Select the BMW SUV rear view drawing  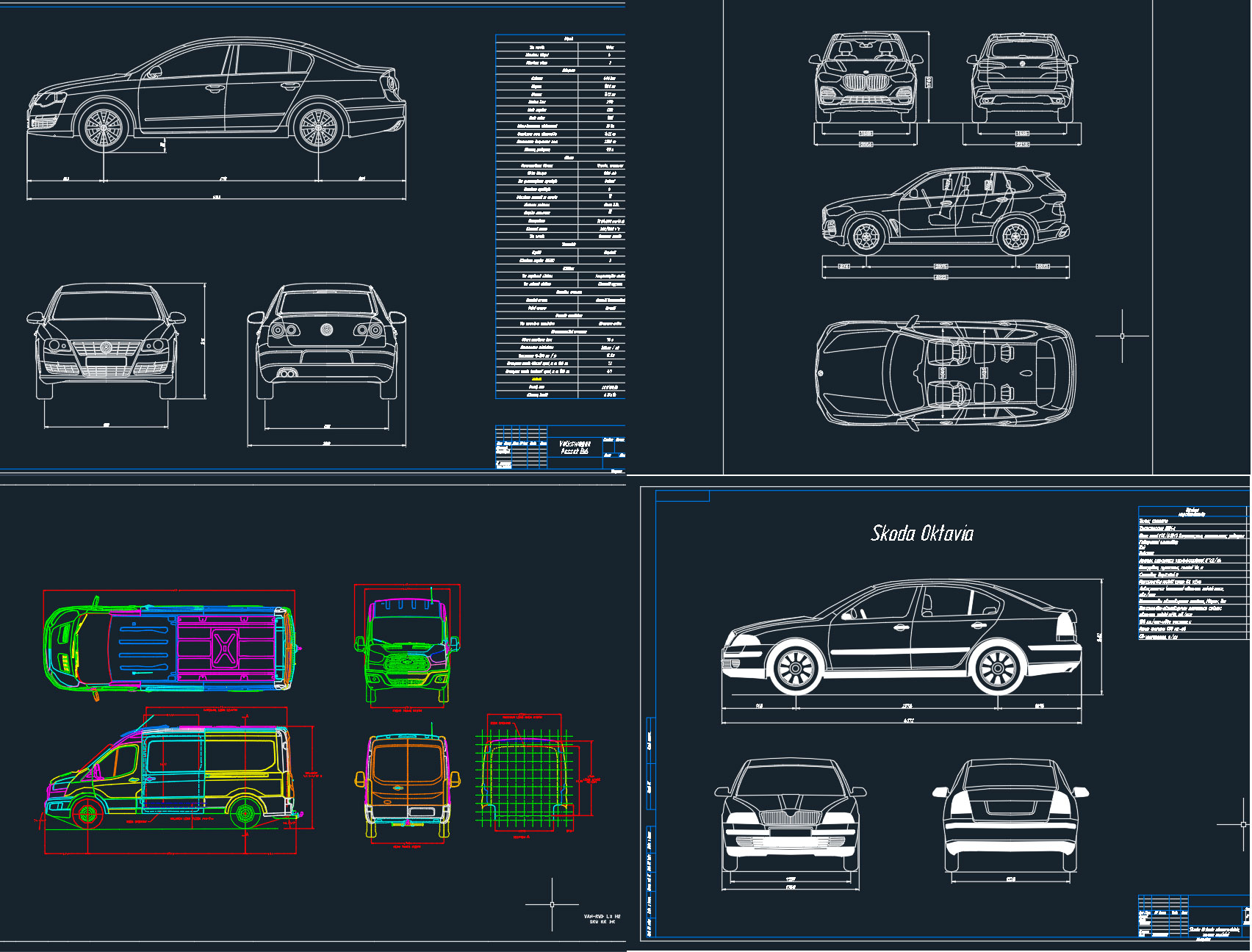pos(1022,78)
